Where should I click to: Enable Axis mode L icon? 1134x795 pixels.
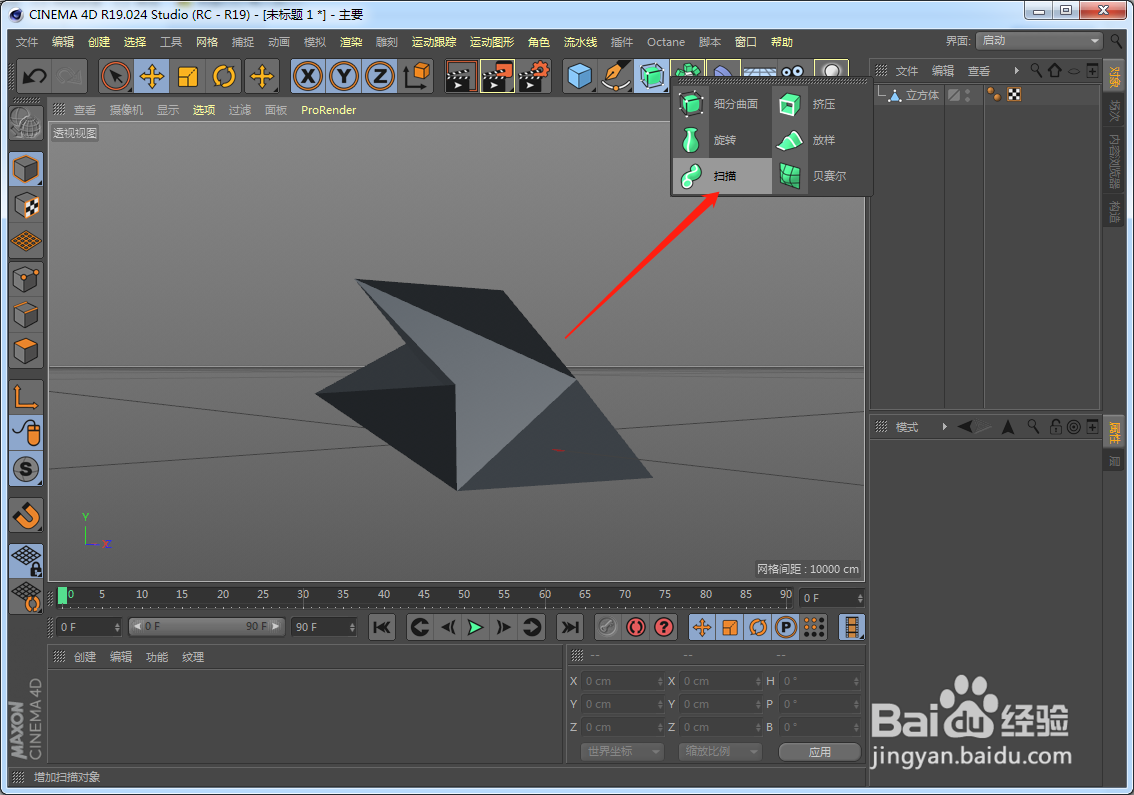point(26,397)
